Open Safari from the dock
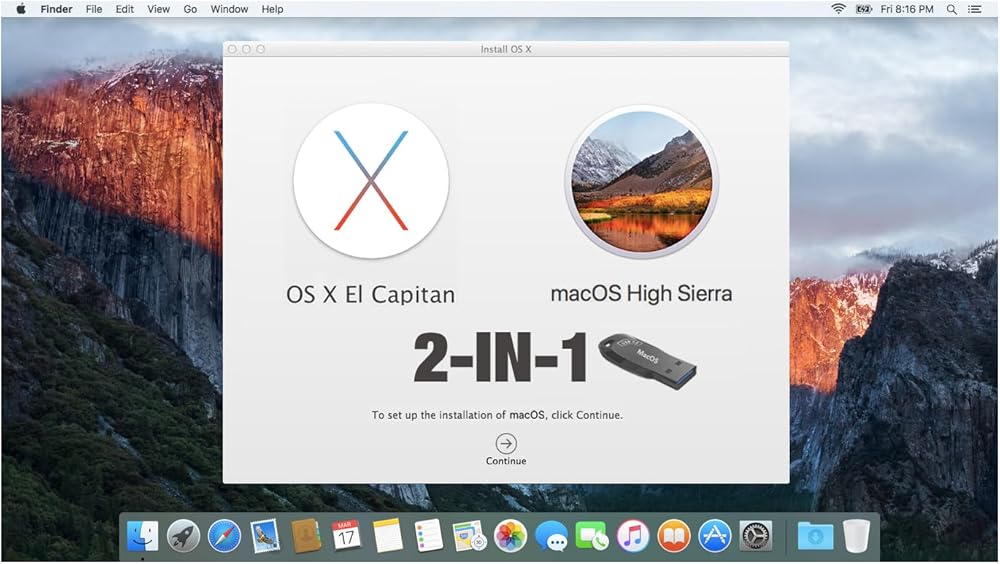The width and height of the screenshot is (1000, 564). tap(224, 536)
